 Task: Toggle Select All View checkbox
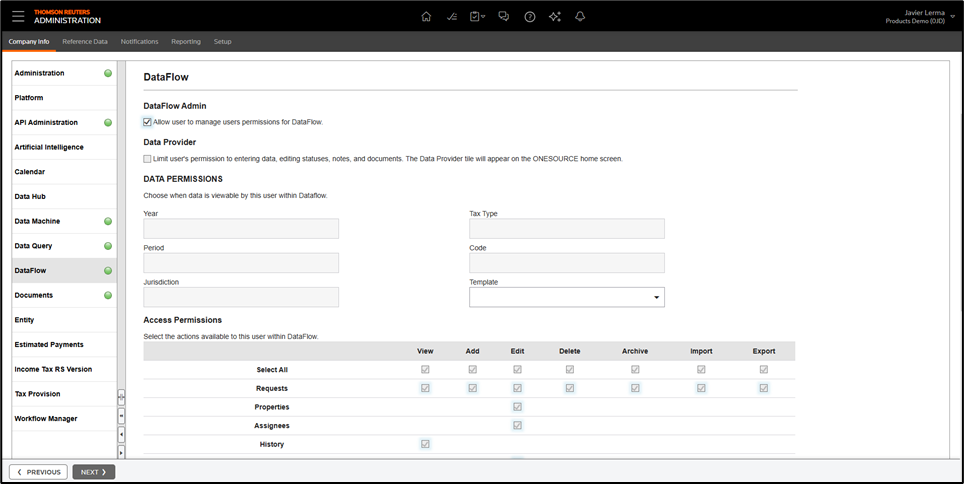click(x=425, y=370)
